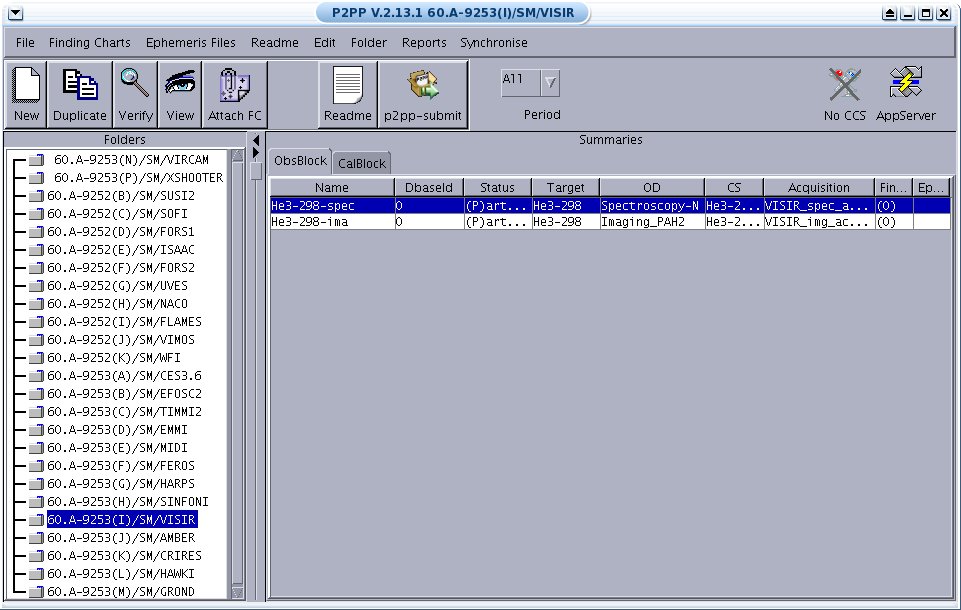Select folder 60.A-9253(J)/SM/AMBER

click(121, 538)
